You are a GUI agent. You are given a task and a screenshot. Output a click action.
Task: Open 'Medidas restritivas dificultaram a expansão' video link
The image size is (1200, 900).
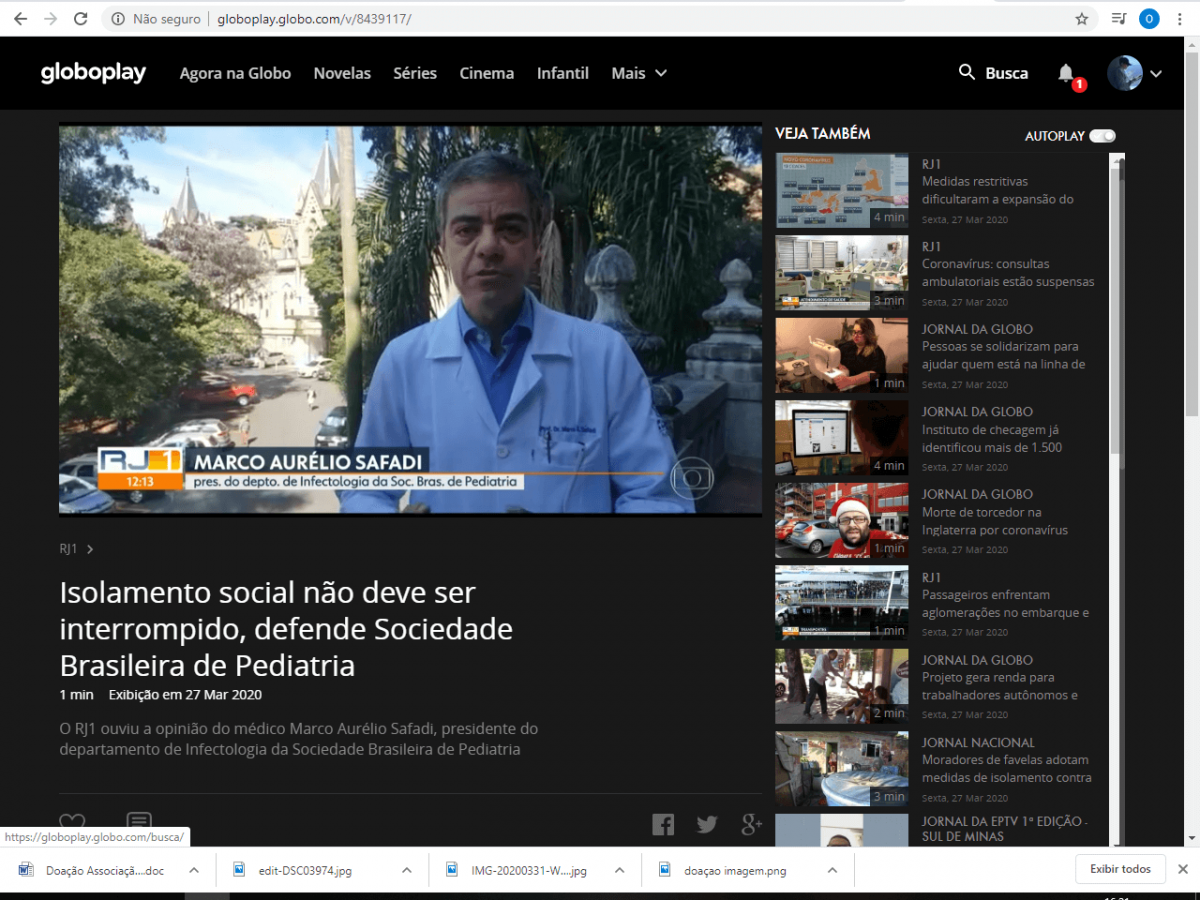coord(998,190)
